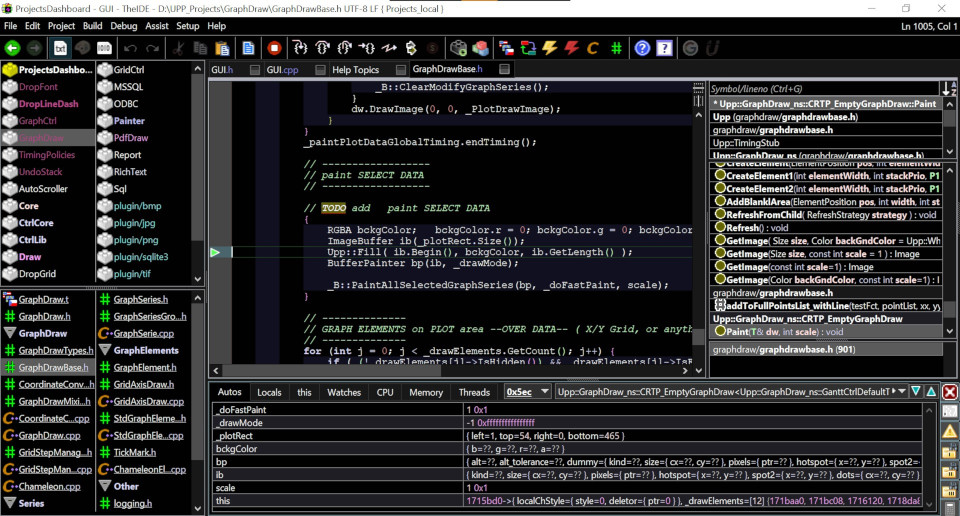Image resolution: width=960 pixels, height=516 pixels.
Task: Click the green hash toolbar icon
Action: pos(617,47)
